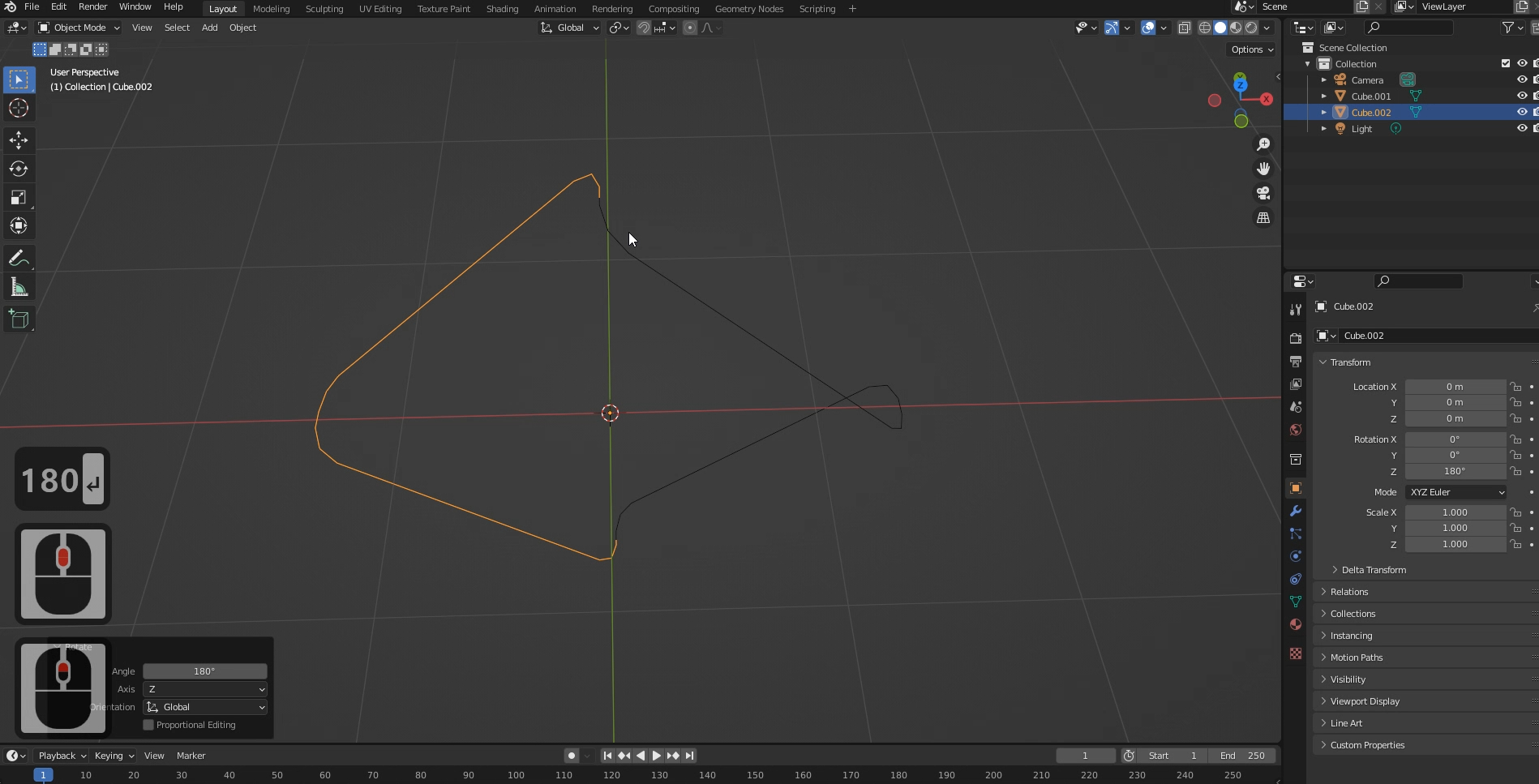Click the Angle 180° slider field

(x=205, y=671)
